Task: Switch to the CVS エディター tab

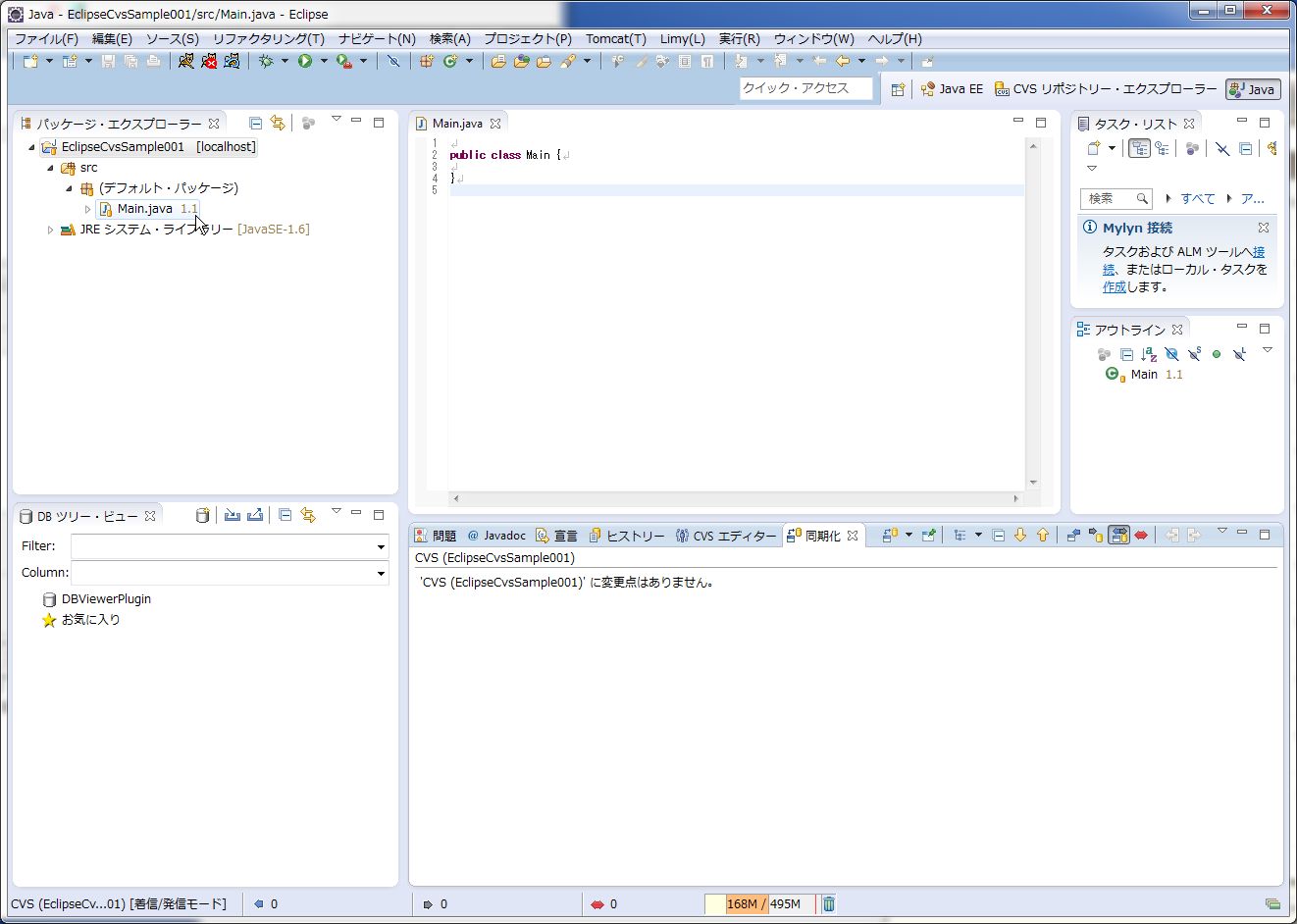Action: (x=725, y=536)
